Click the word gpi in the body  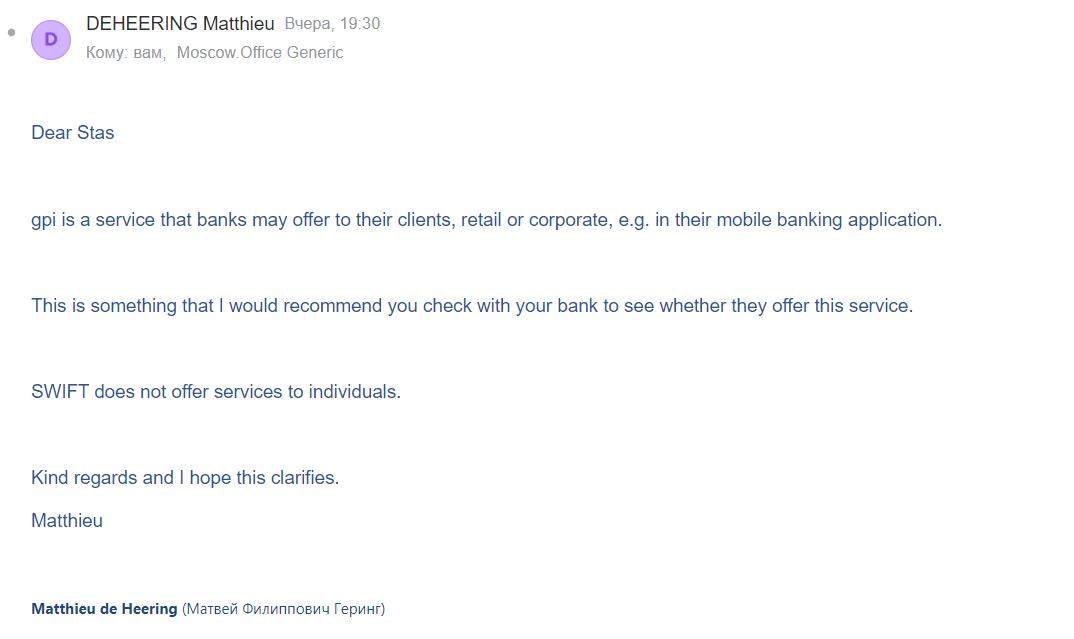pos(43,220)
